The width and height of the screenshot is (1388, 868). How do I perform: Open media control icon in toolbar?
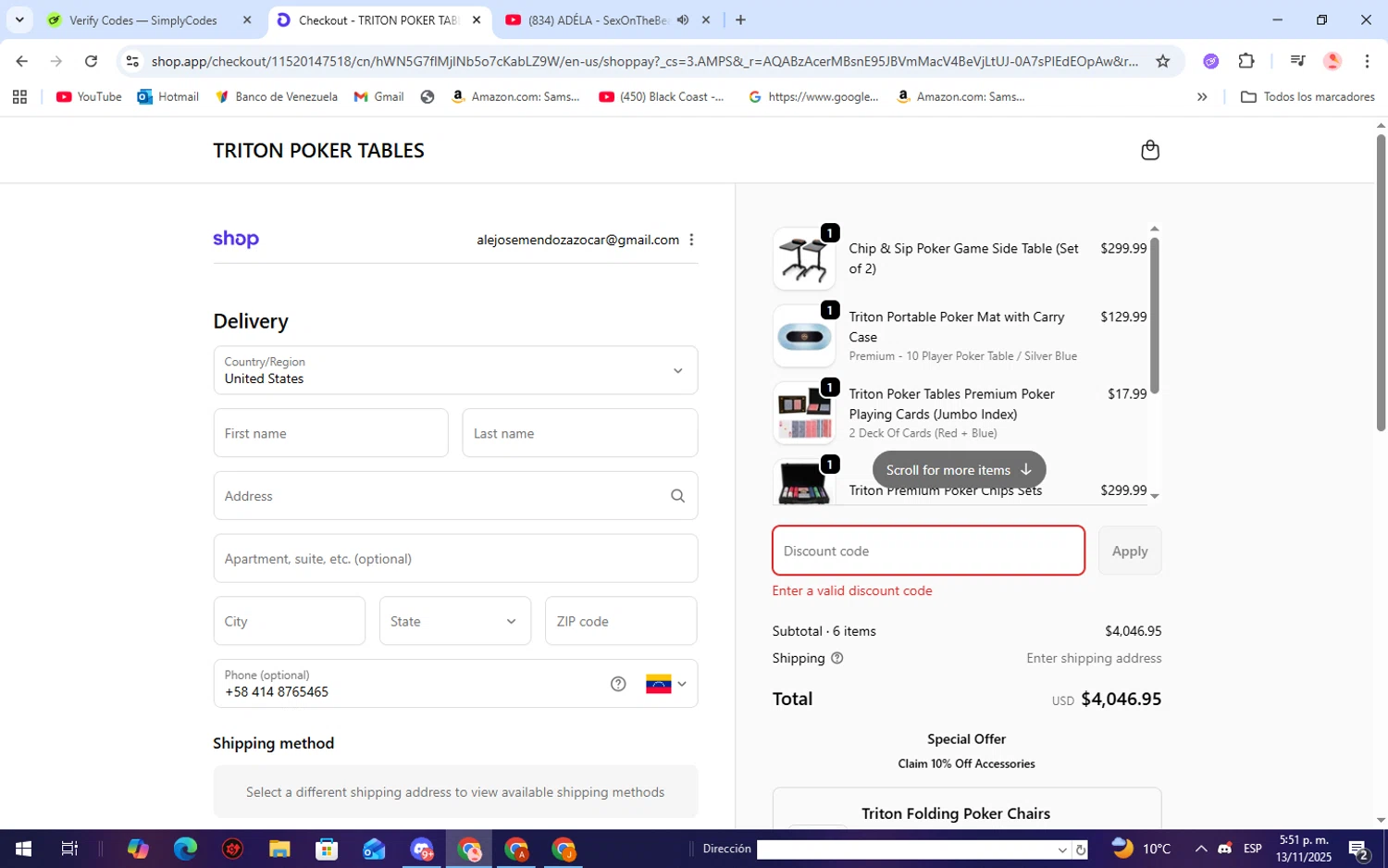(x=1297, y=61)
